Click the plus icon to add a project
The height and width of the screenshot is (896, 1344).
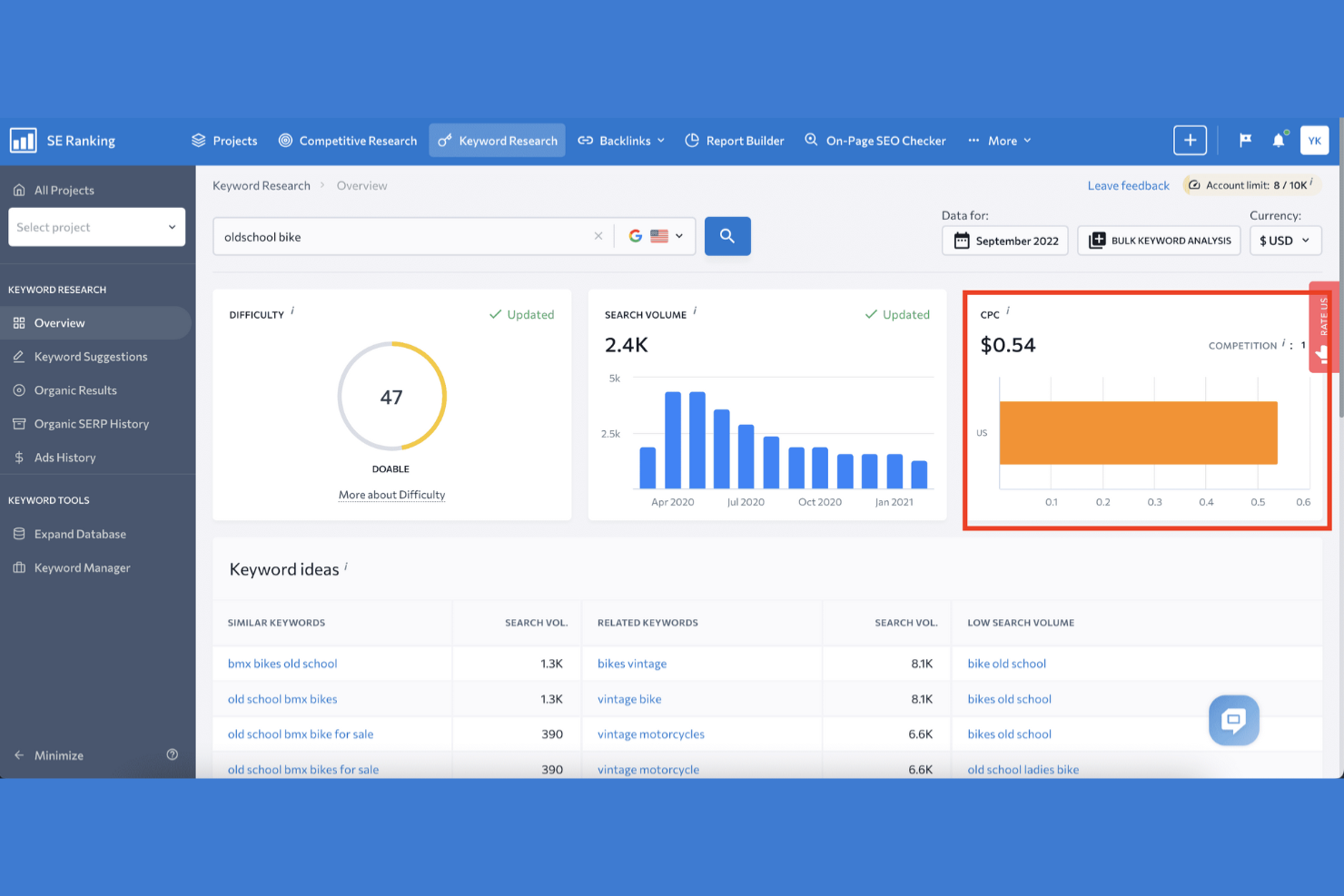click(1190, 140)
